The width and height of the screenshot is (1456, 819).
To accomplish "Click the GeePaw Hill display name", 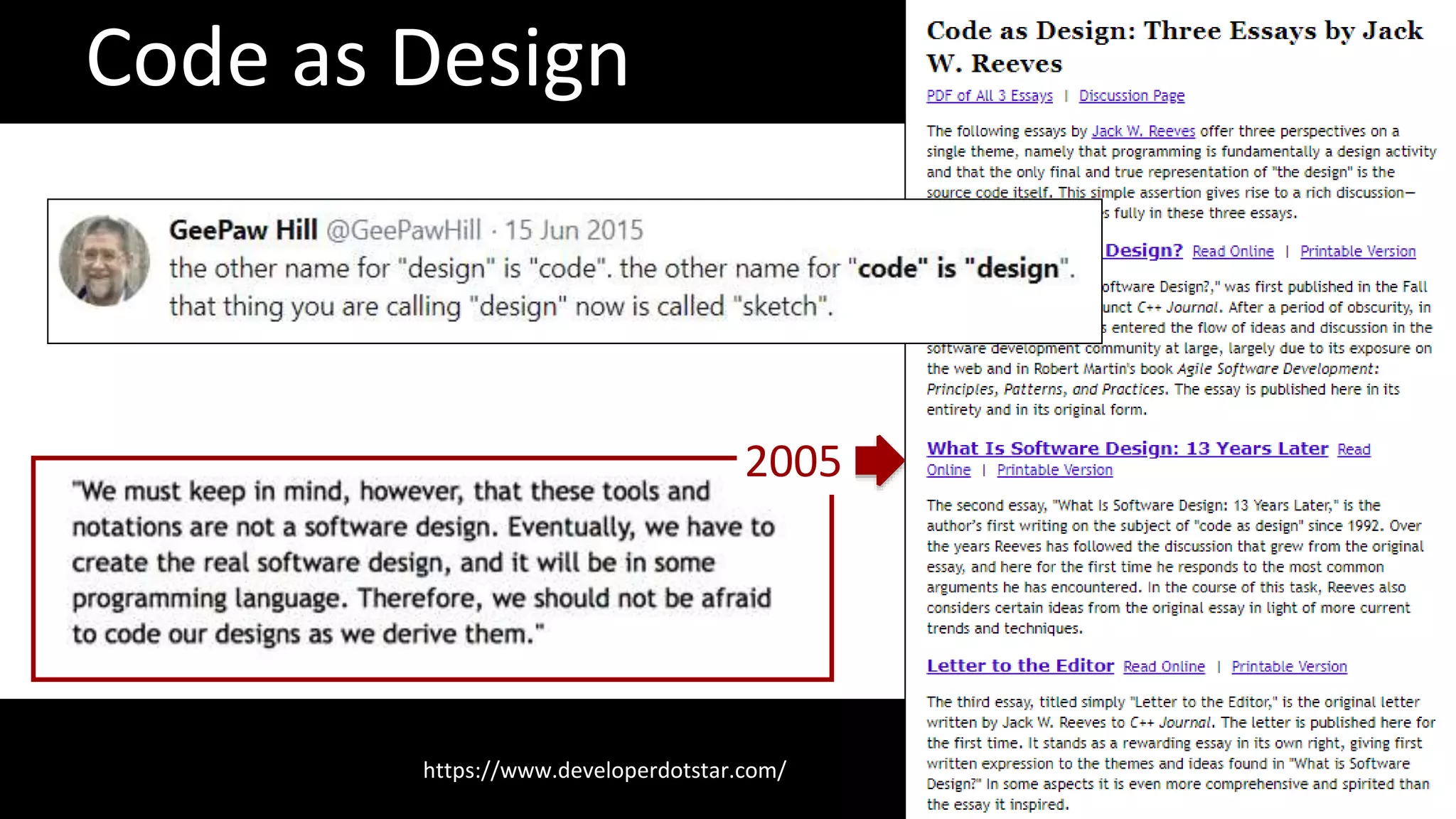I will coord(243,230).
